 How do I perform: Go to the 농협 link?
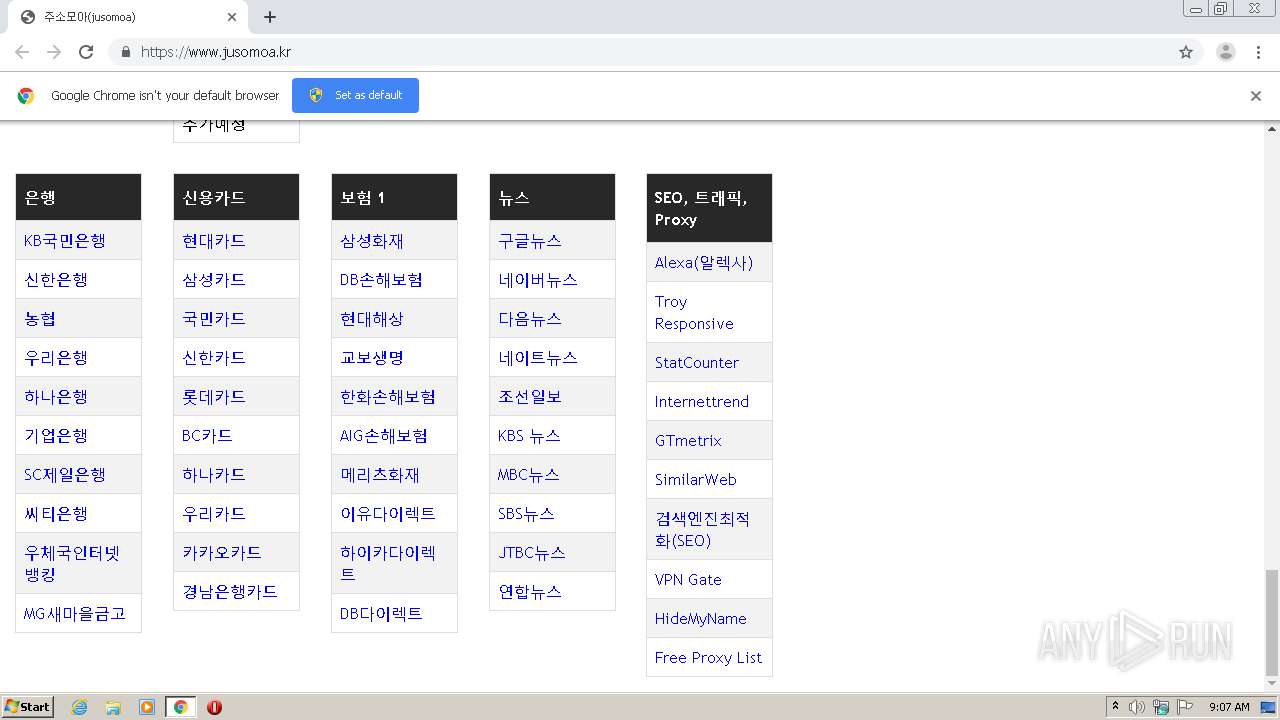[40, 319]
